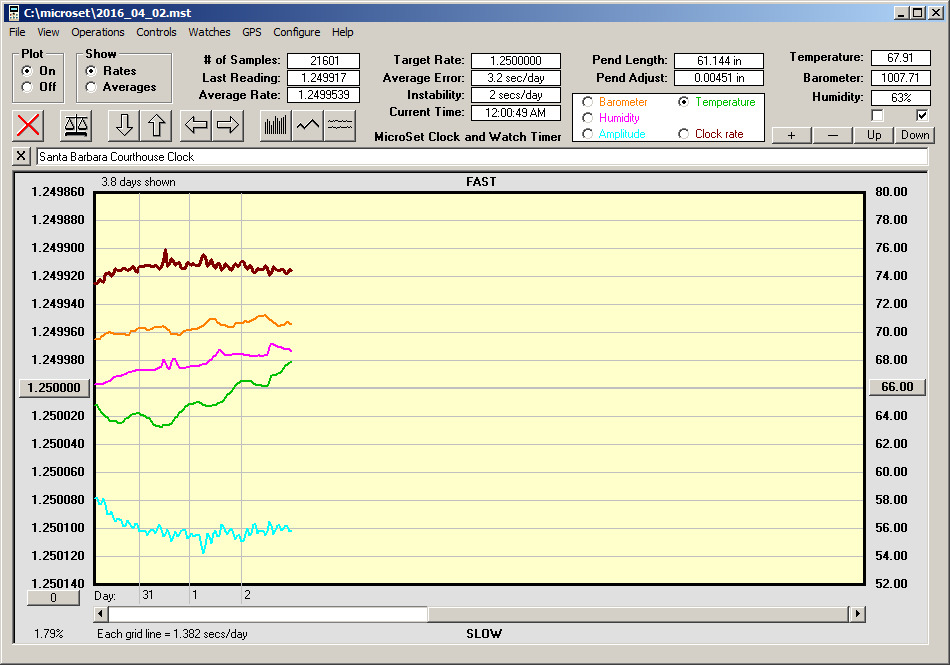This screenshot has width=950, height=665.
Task: Click the up arrow shift graph icon
Action: pos(156,125)
